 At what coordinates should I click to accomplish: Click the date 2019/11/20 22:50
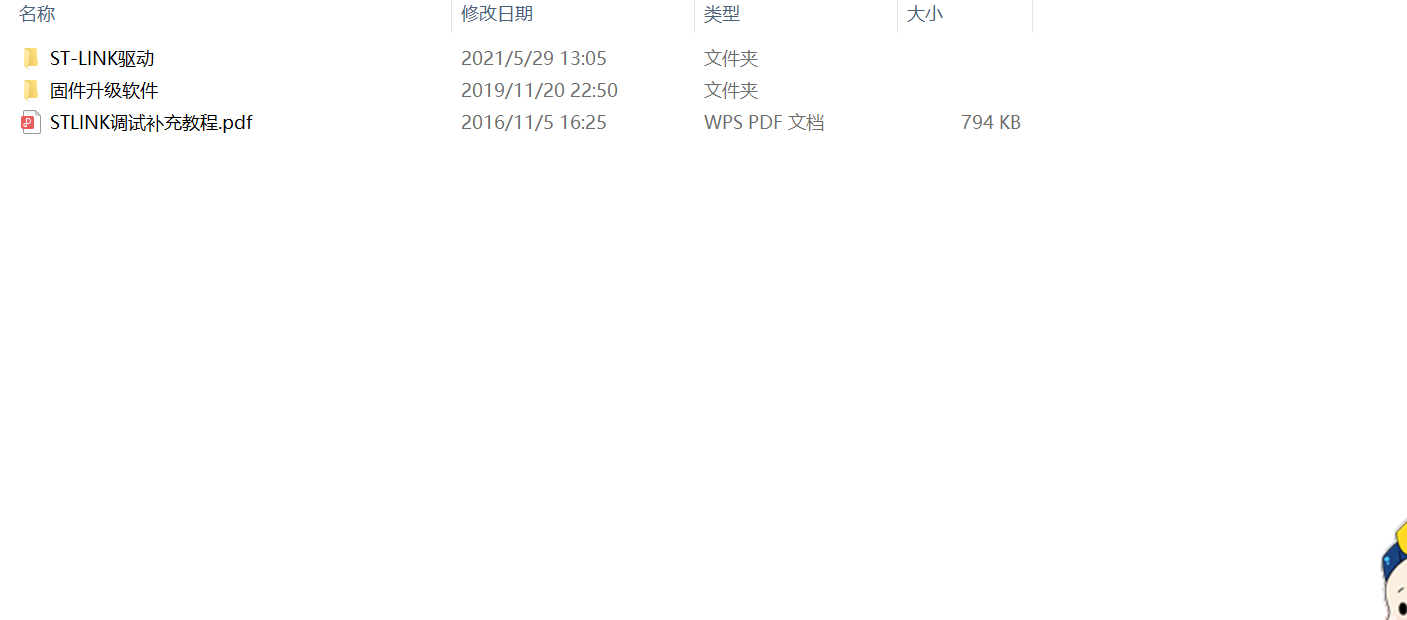coord(539,90)
